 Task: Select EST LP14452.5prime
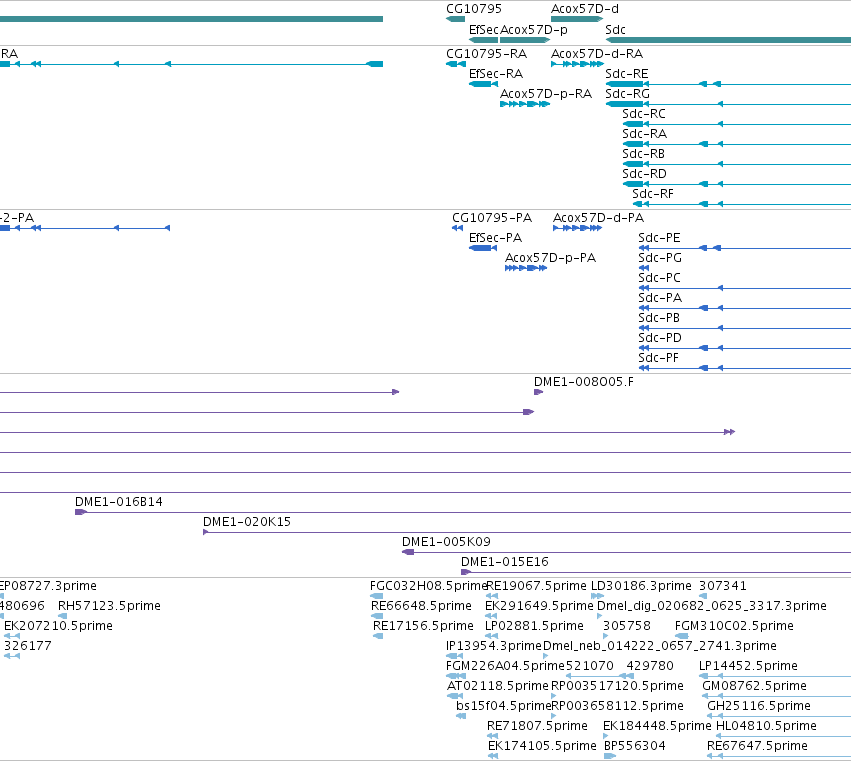775,676
